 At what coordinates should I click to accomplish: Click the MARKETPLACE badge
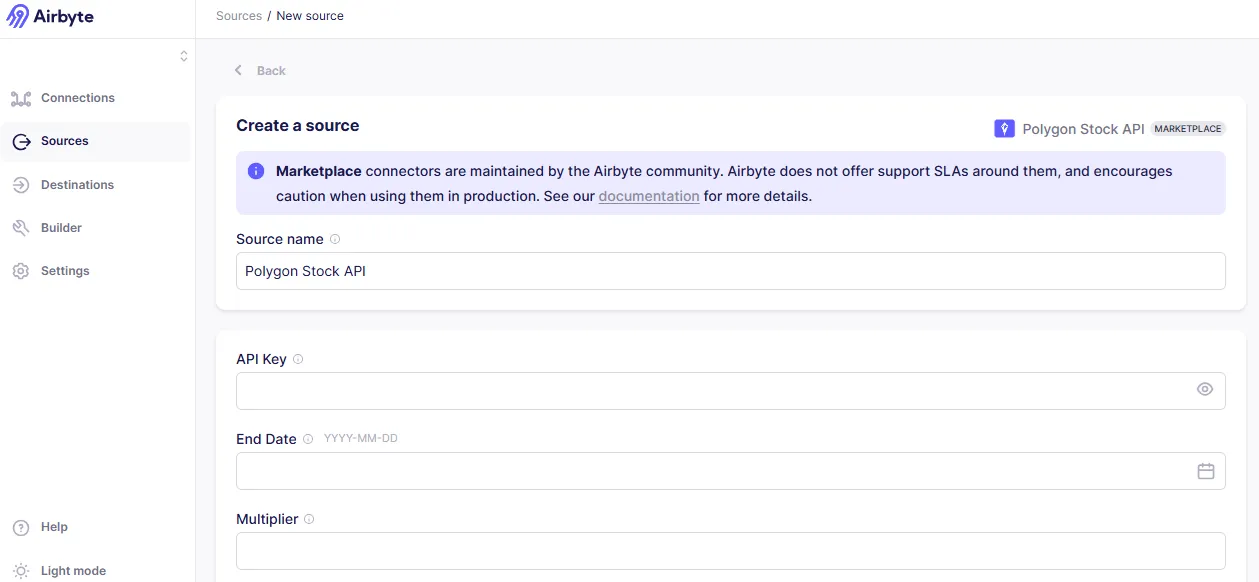pos(1188,129)
